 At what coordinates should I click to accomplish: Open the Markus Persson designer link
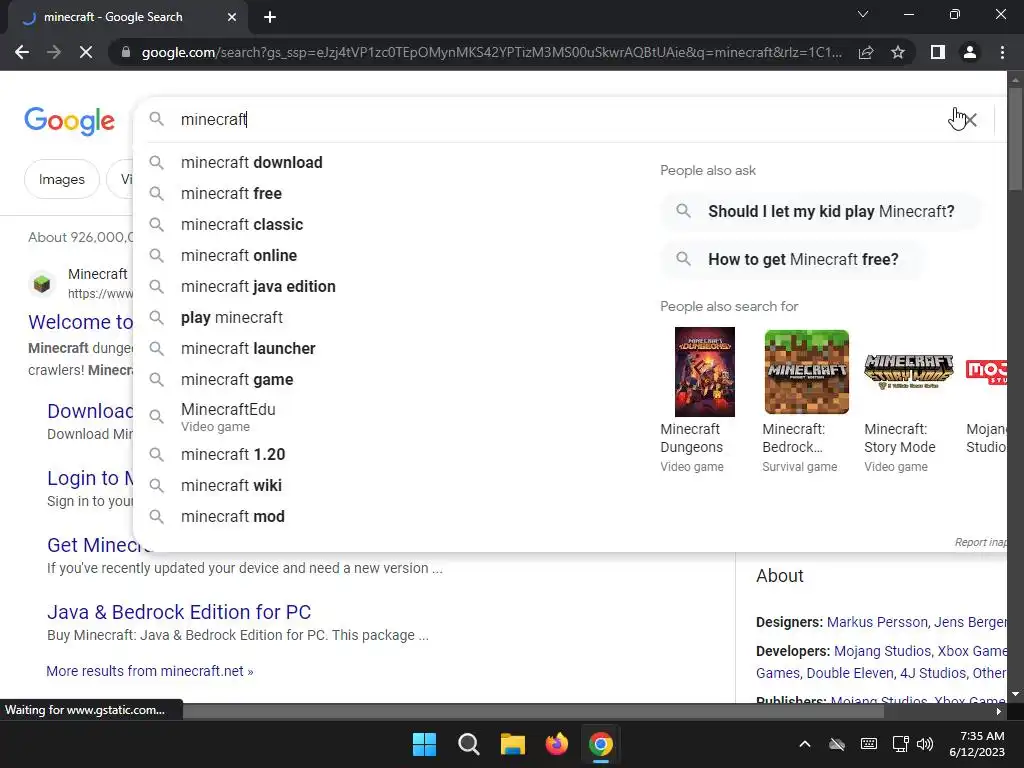click(877, 622)
